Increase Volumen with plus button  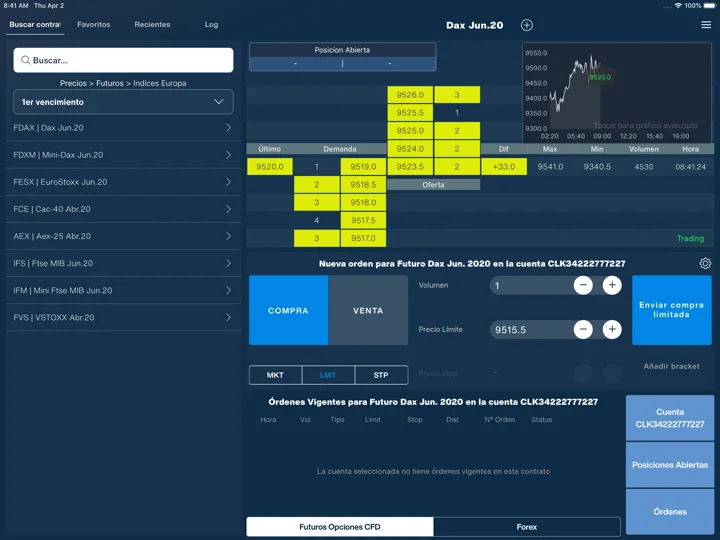[x=612, y=285]
